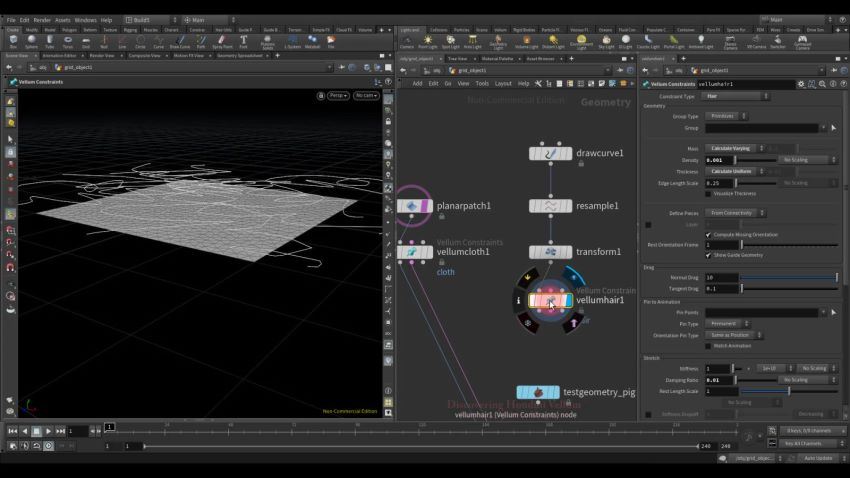
Task: Select the Grid shelf tool
Action: (86, 42)
